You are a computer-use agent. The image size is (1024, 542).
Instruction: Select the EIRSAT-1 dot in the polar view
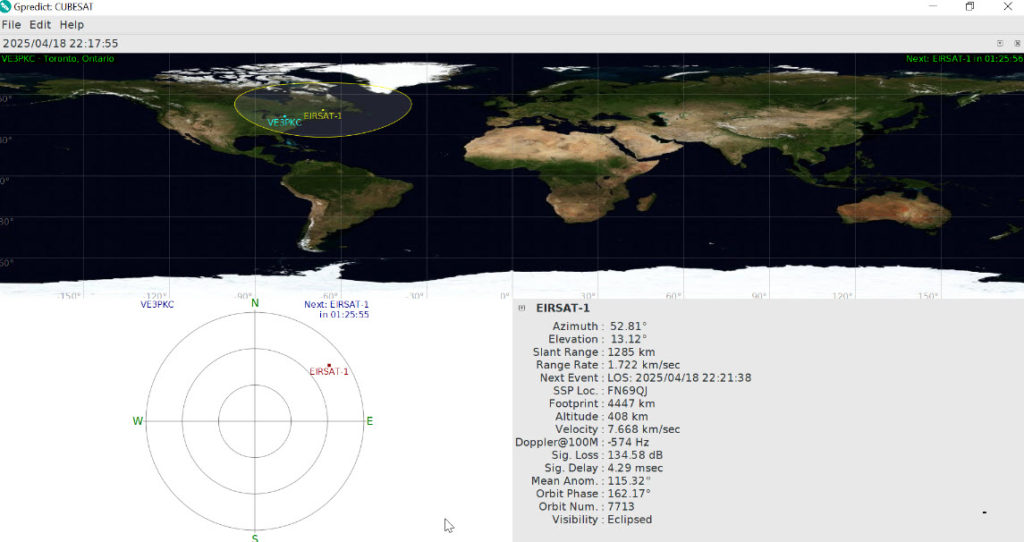coord(328,365)
